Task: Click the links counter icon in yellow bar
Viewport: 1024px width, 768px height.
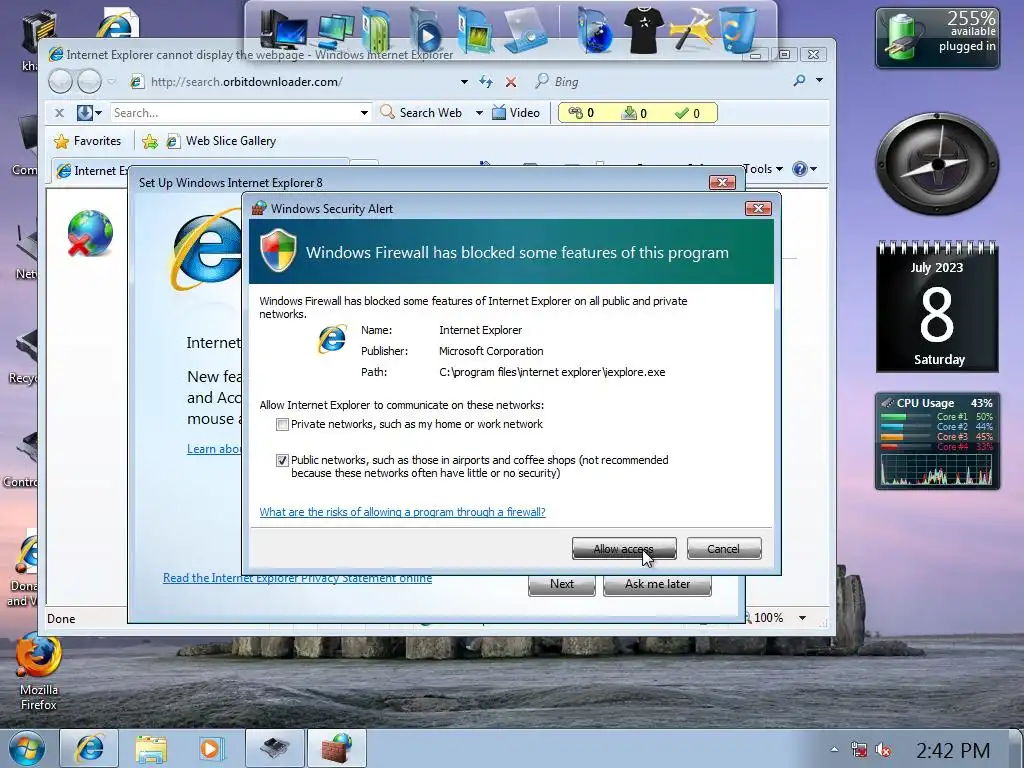Action: tap(575, 113)
